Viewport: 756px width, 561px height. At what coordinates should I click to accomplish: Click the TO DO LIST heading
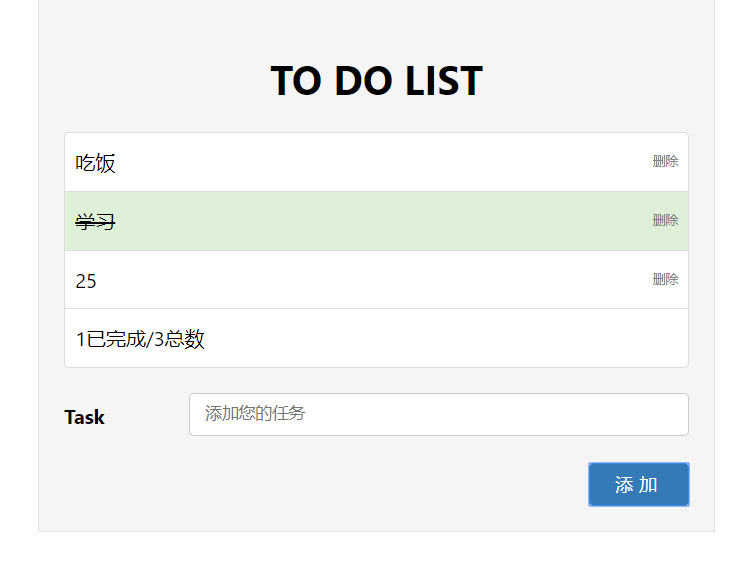[376, 81]
